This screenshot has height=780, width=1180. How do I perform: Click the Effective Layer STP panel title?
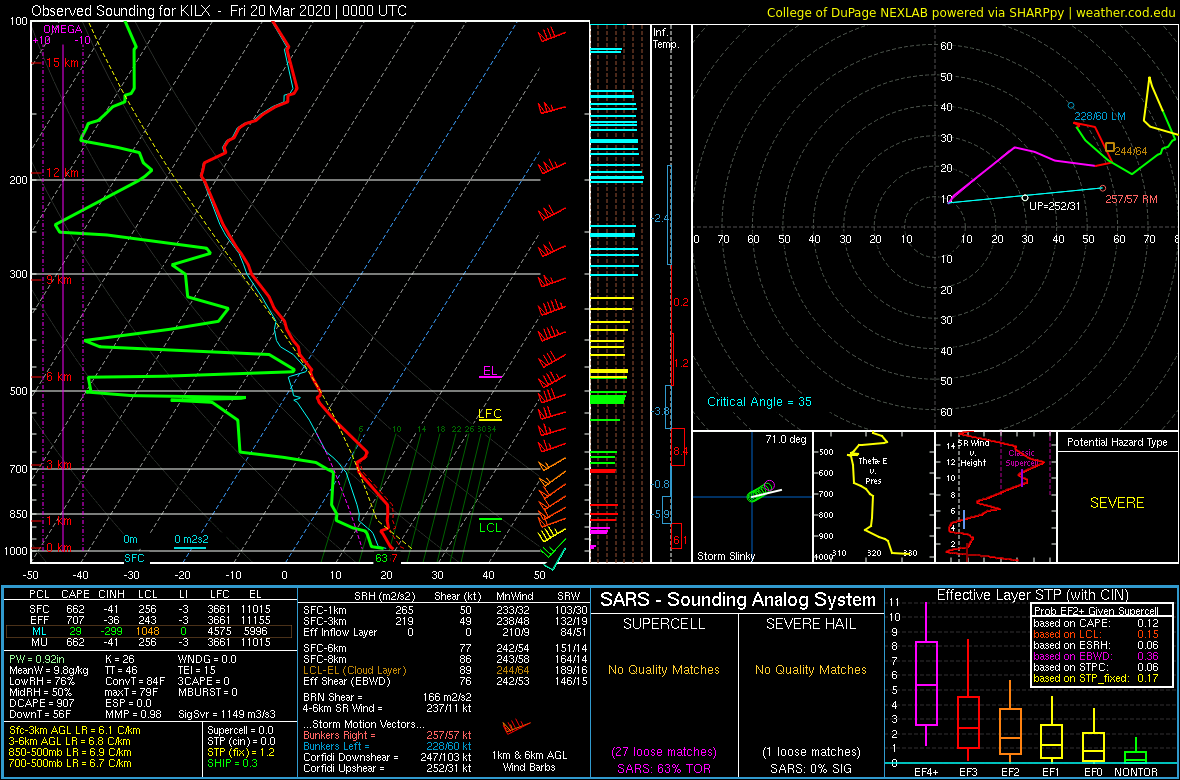point(1031,596)
